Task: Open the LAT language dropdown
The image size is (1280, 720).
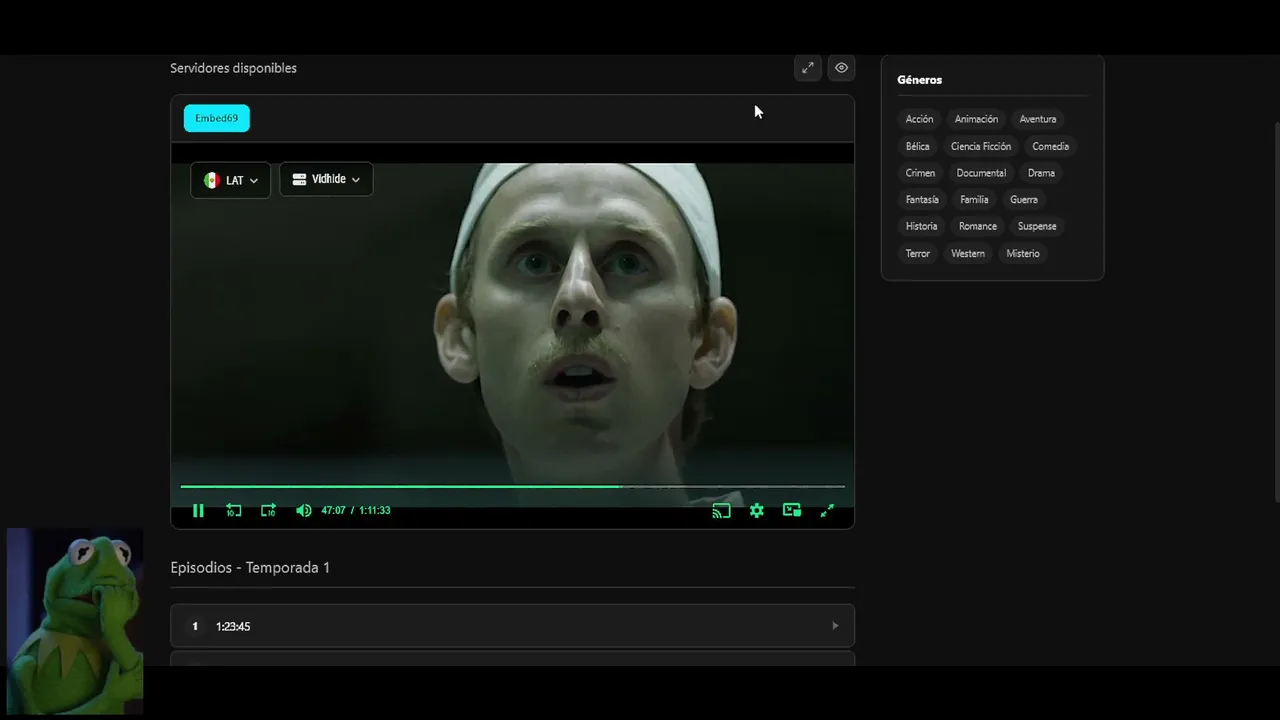Action: pos(231,180)
